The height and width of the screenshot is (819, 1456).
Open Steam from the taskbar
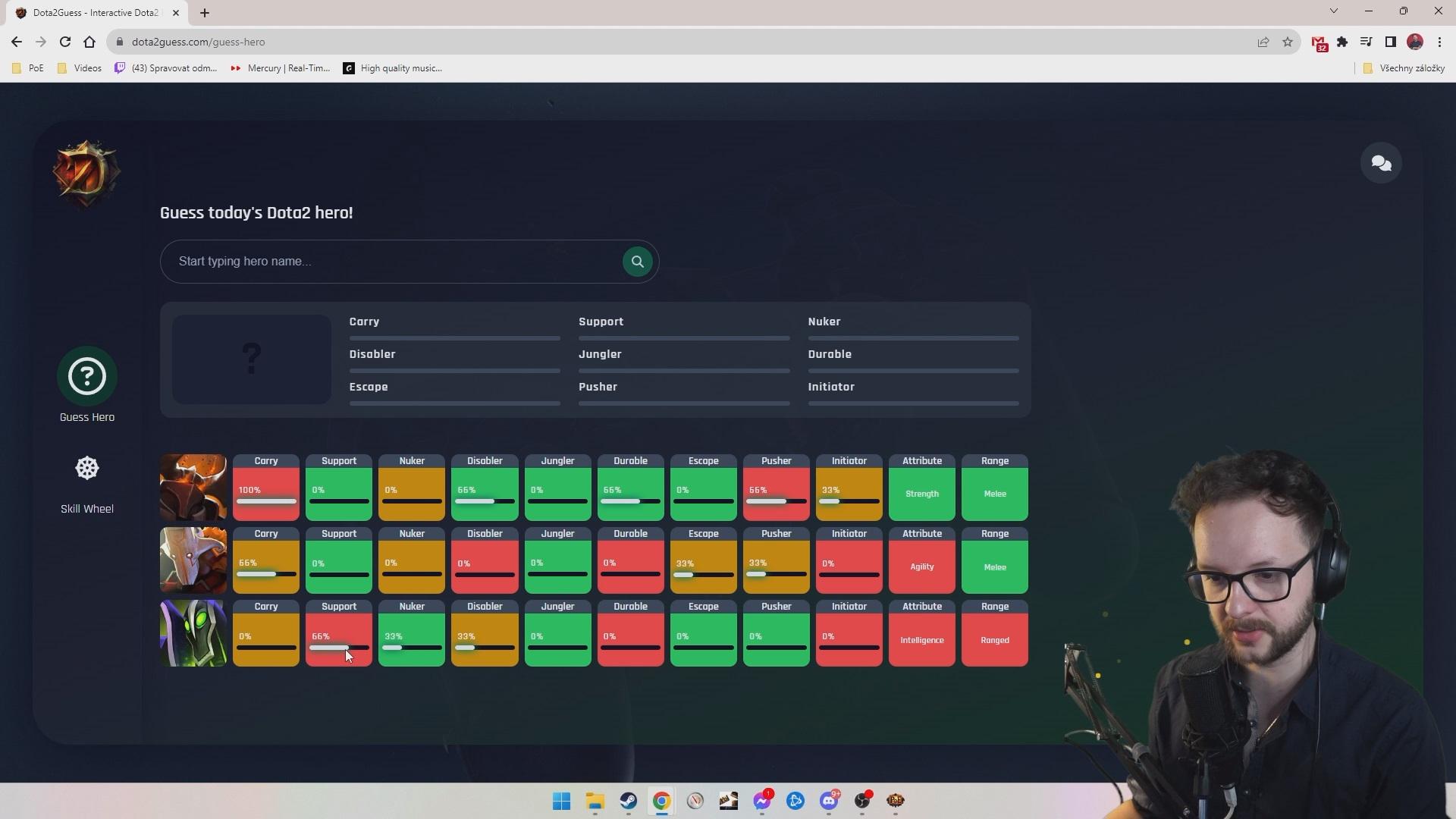(x=628, y=801)
